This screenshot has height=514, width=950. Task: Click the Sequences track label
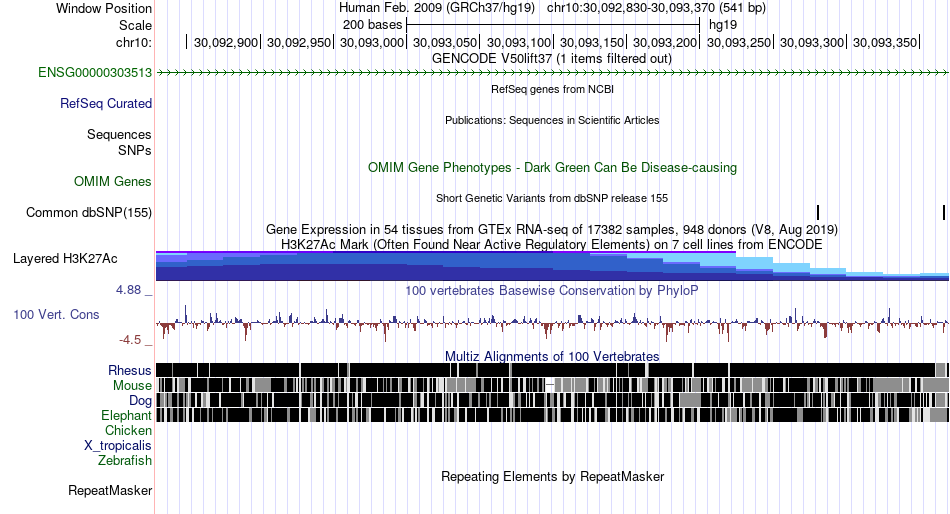[x=119, y=135]
